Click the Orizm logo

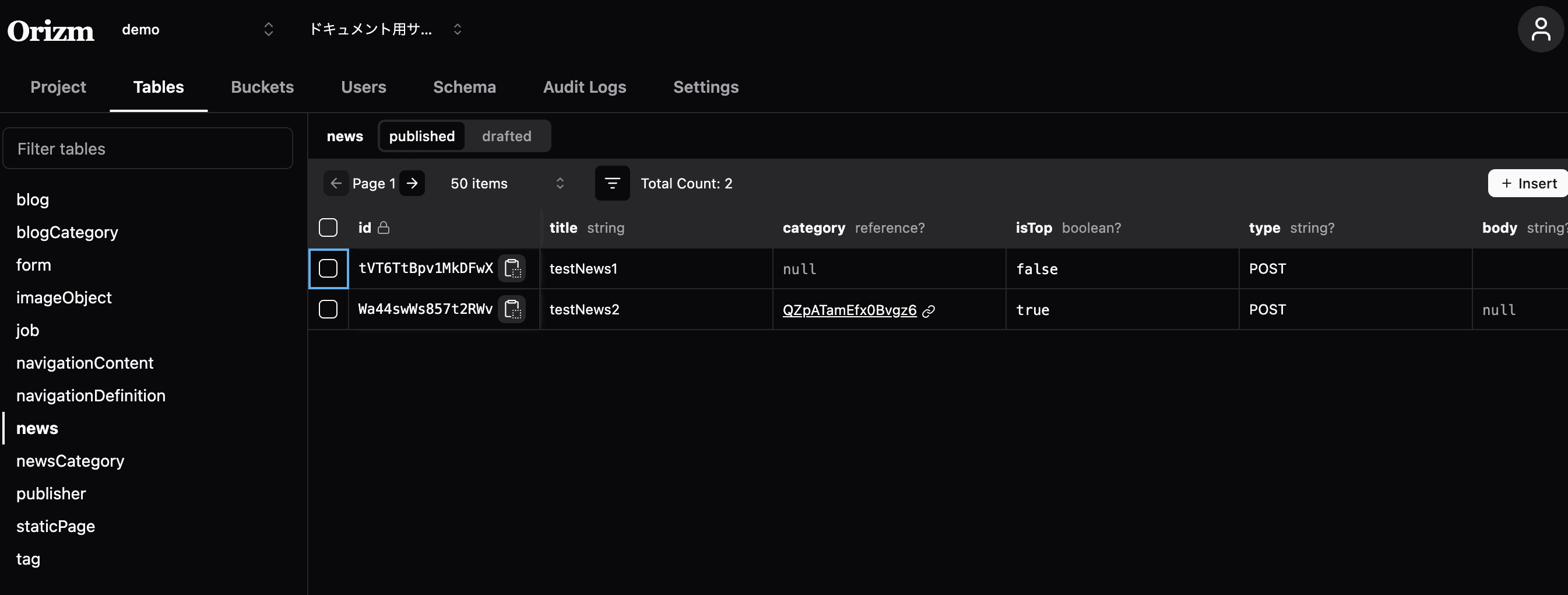51,30
